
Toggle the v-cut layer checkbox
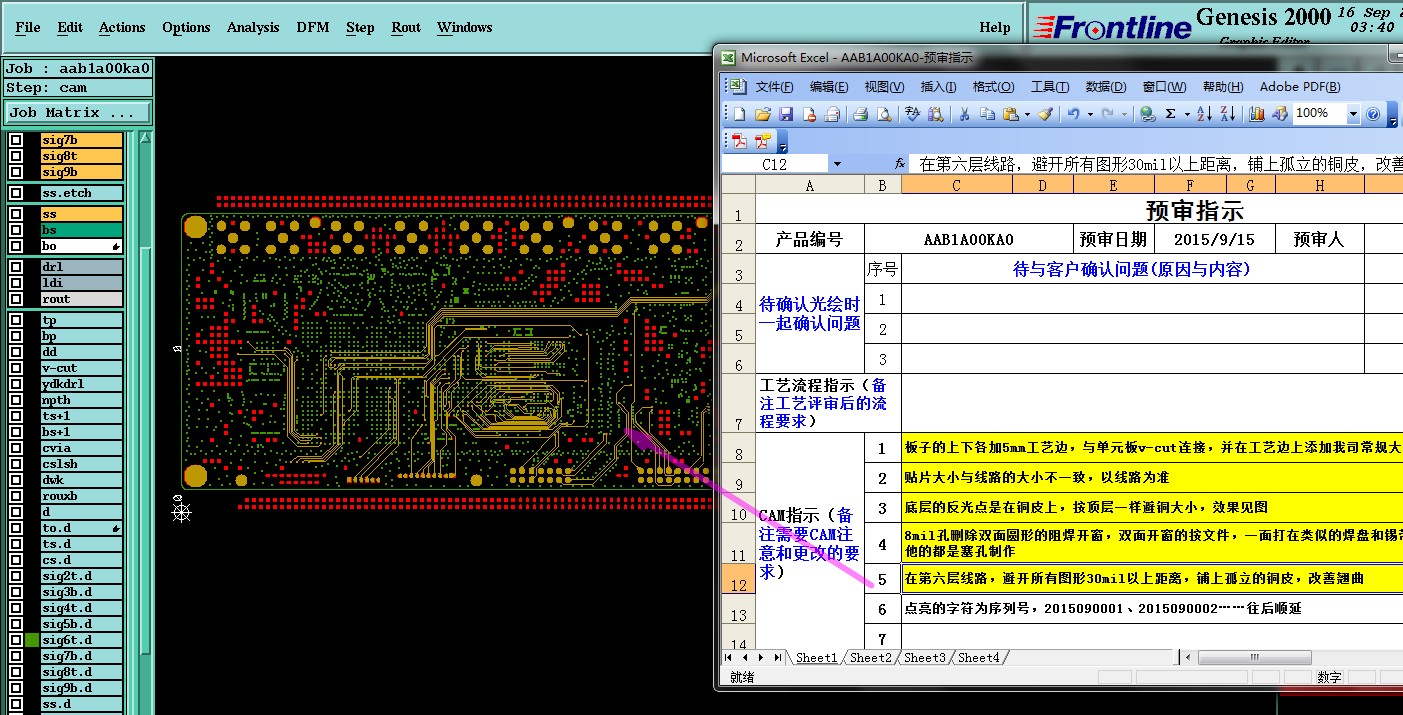16,368
